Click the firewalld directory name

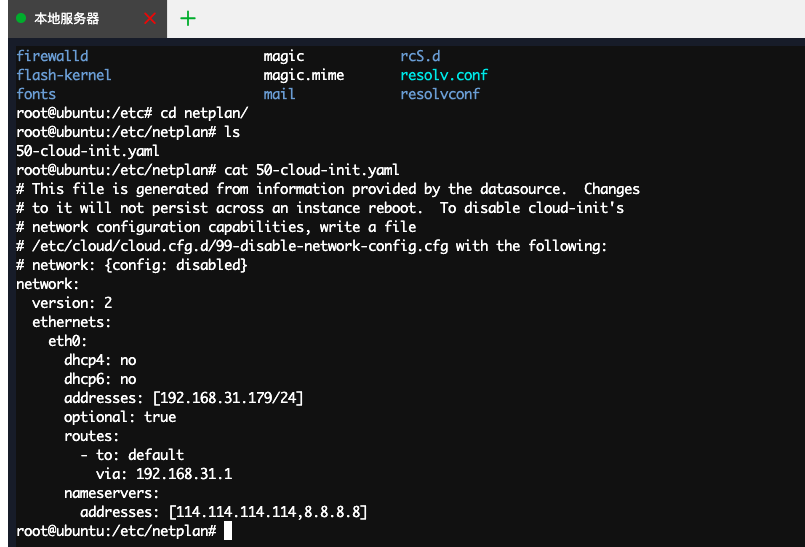[52, 56]
